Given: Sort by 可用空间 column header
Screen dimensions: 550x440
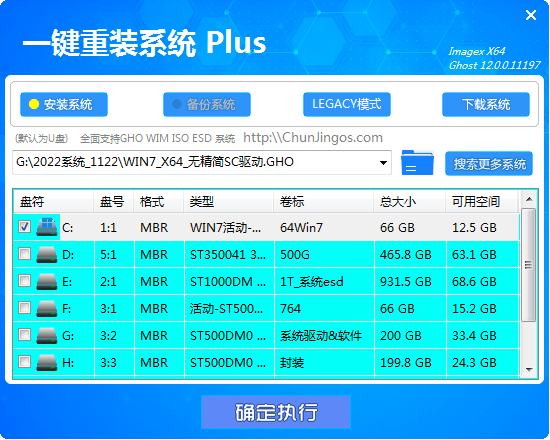Looking at the screenshot, I should click(x=482, y=202).
